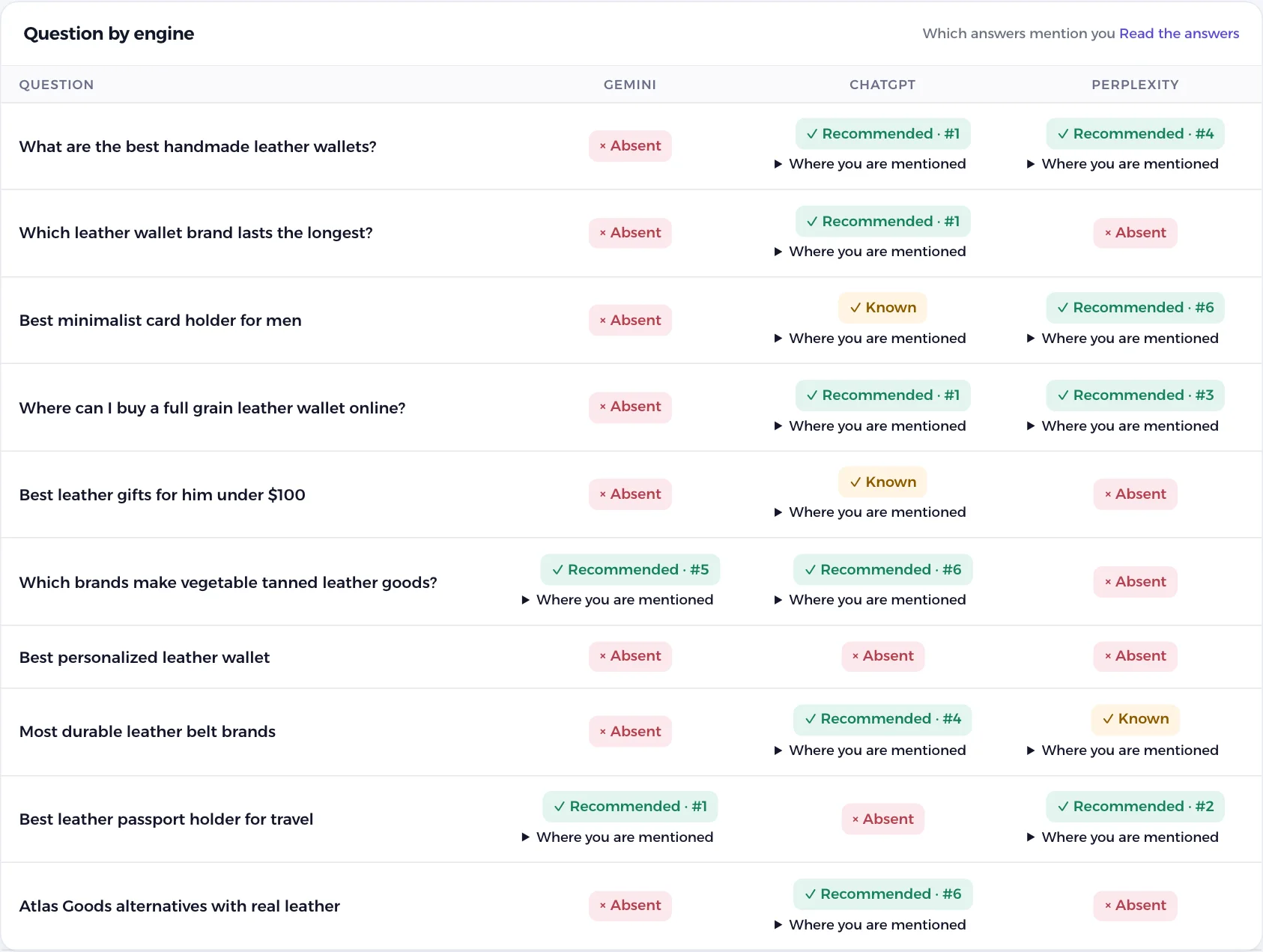1263x952 pixels.
Task: Click ChatGPT Absent badge for passport holder
Action: [882, 819]
